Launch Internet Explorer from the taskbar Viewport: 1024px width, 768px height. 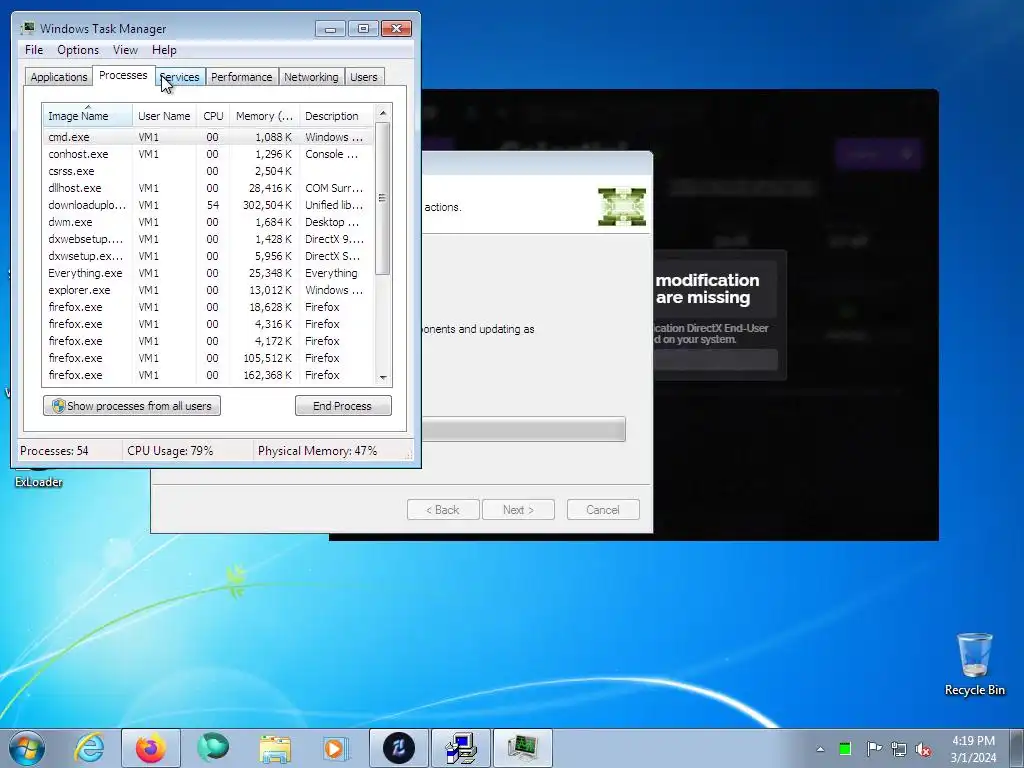(89, 748)
